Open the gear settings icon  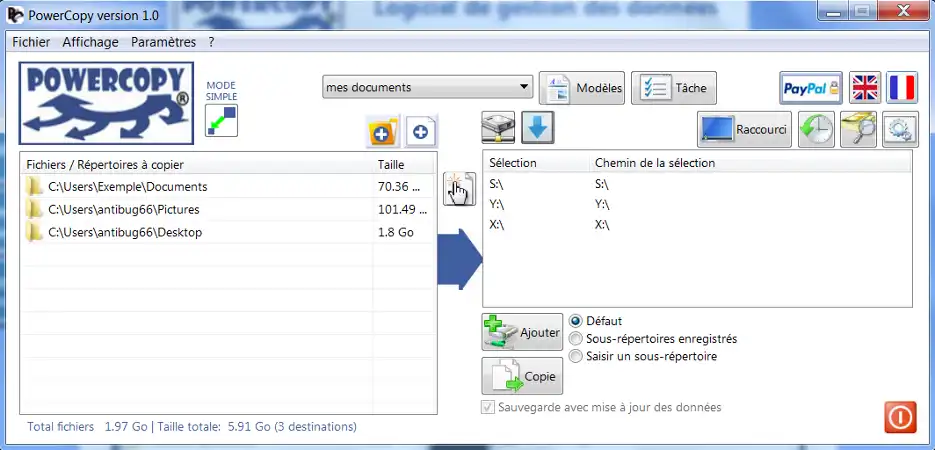pyautogui.click(x=900, y=129)
